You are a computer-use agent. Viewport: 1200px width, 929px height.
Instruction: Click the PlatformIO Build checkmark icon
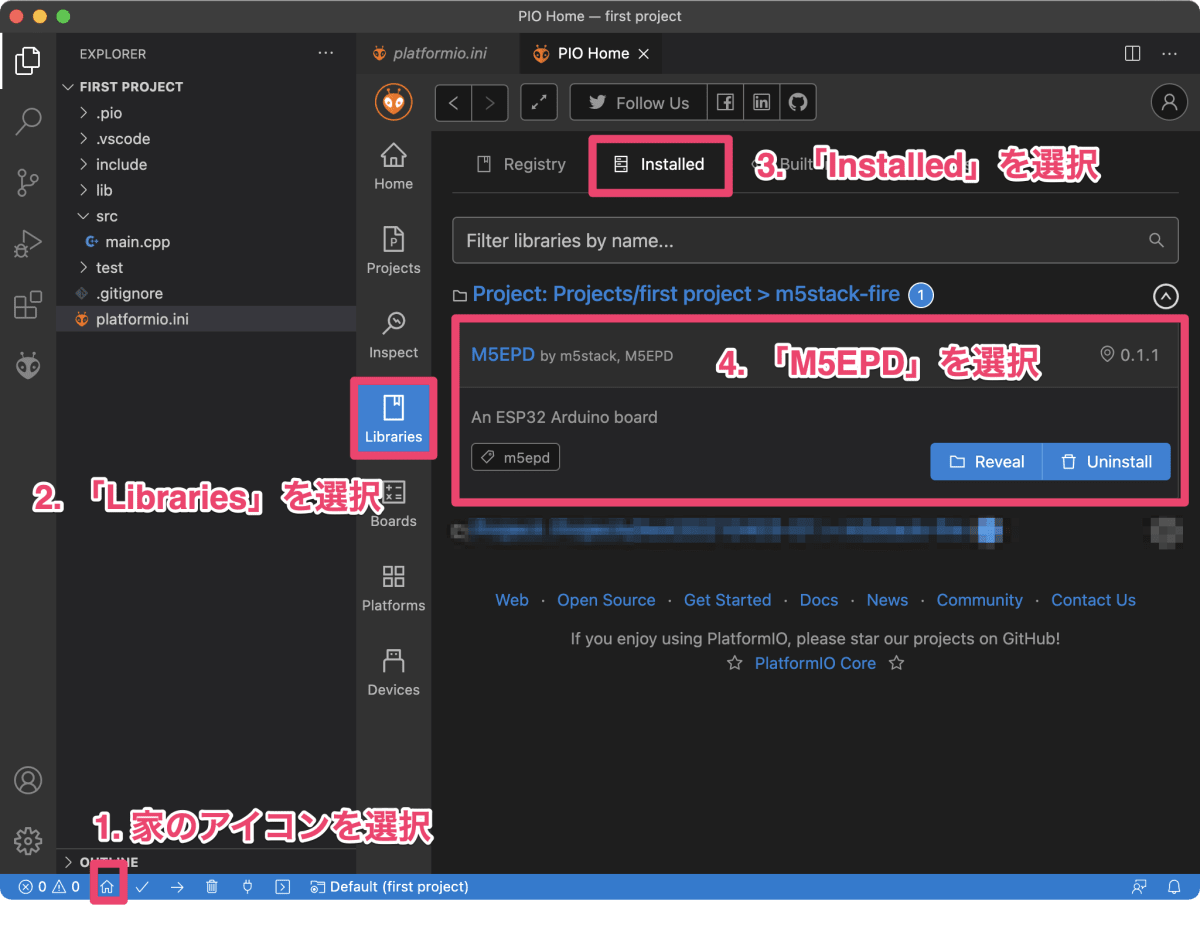pos(142,887)
